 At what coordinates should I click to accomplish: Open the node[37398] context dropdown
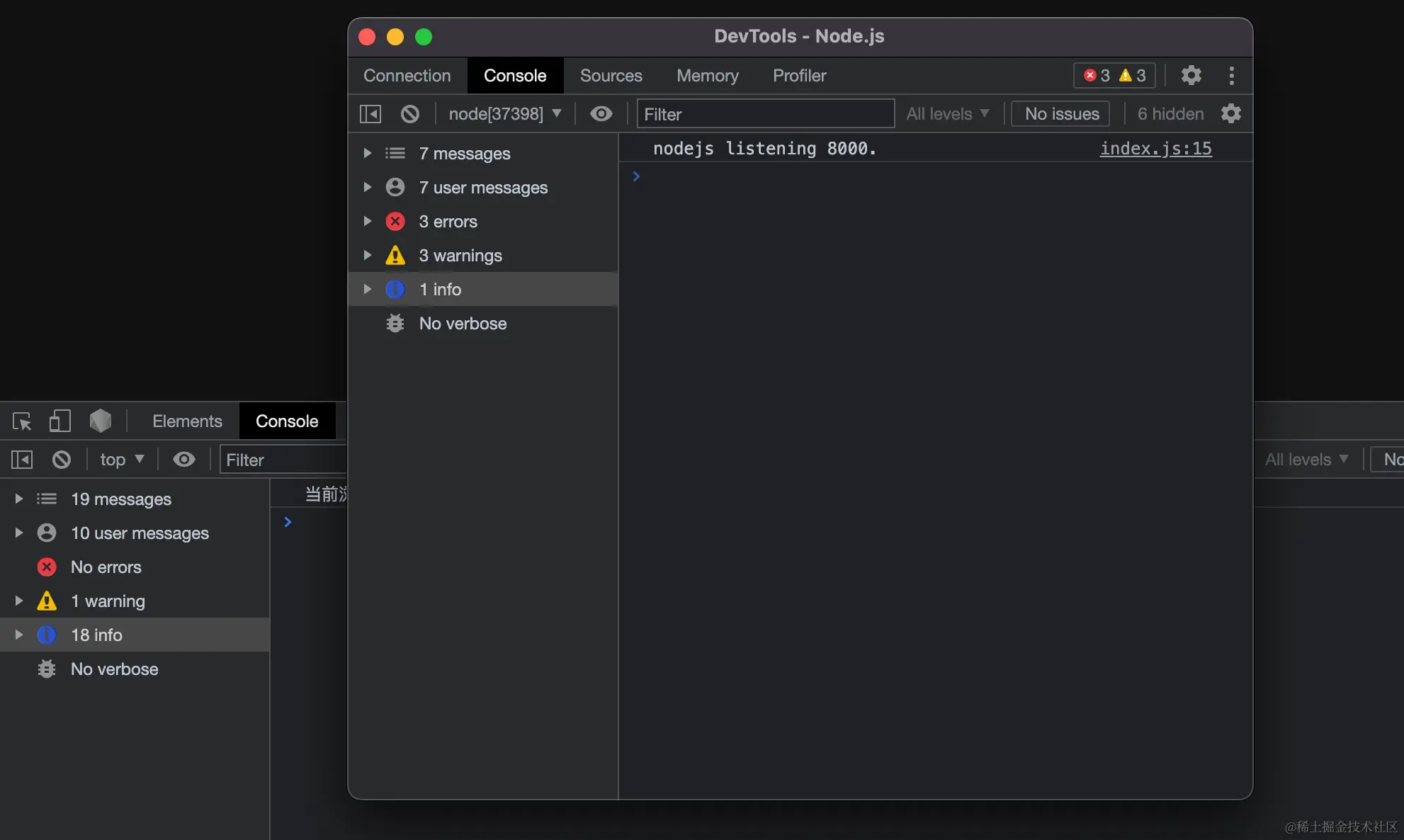(504, 114)
